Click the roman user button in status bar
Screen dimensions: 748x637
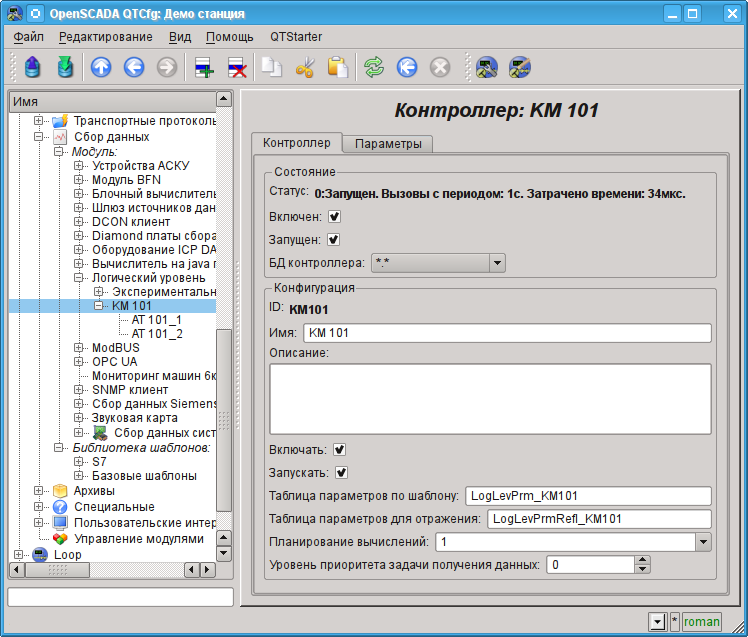[x=701, y=622]
